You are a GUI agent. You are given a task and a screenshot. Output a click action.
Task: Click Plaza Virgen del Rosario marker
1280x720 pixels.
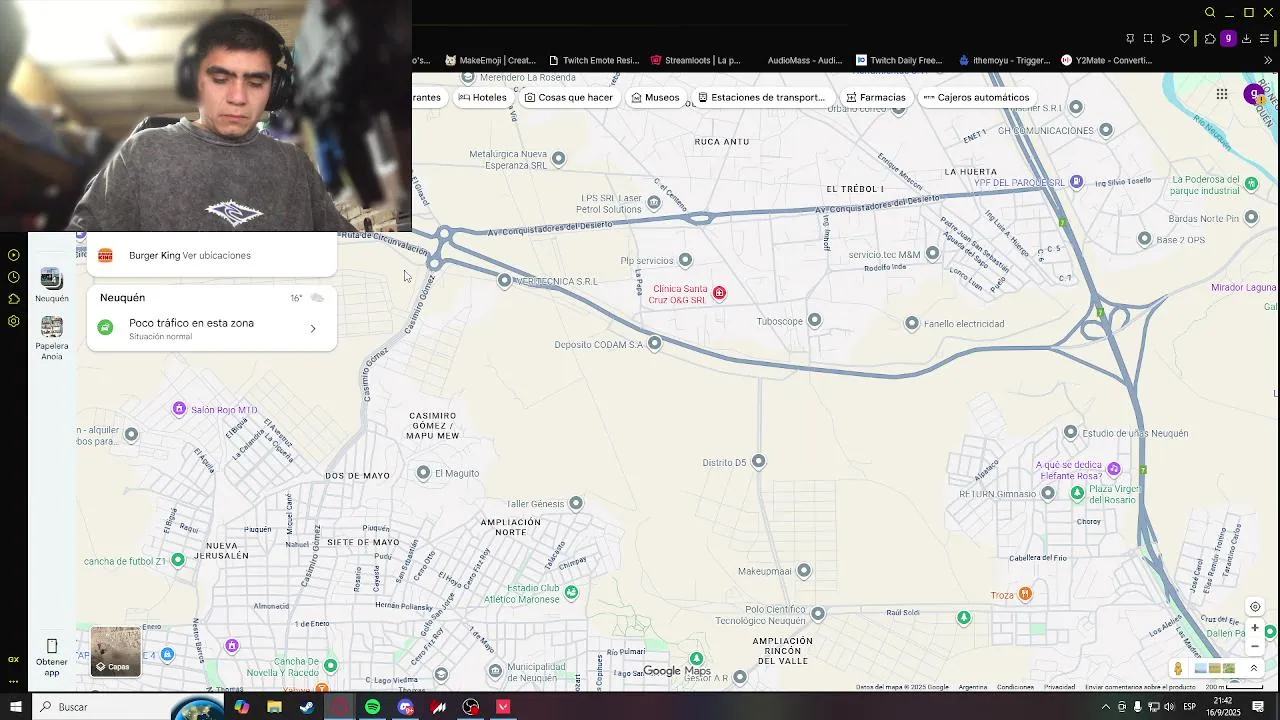(1077, 494)
